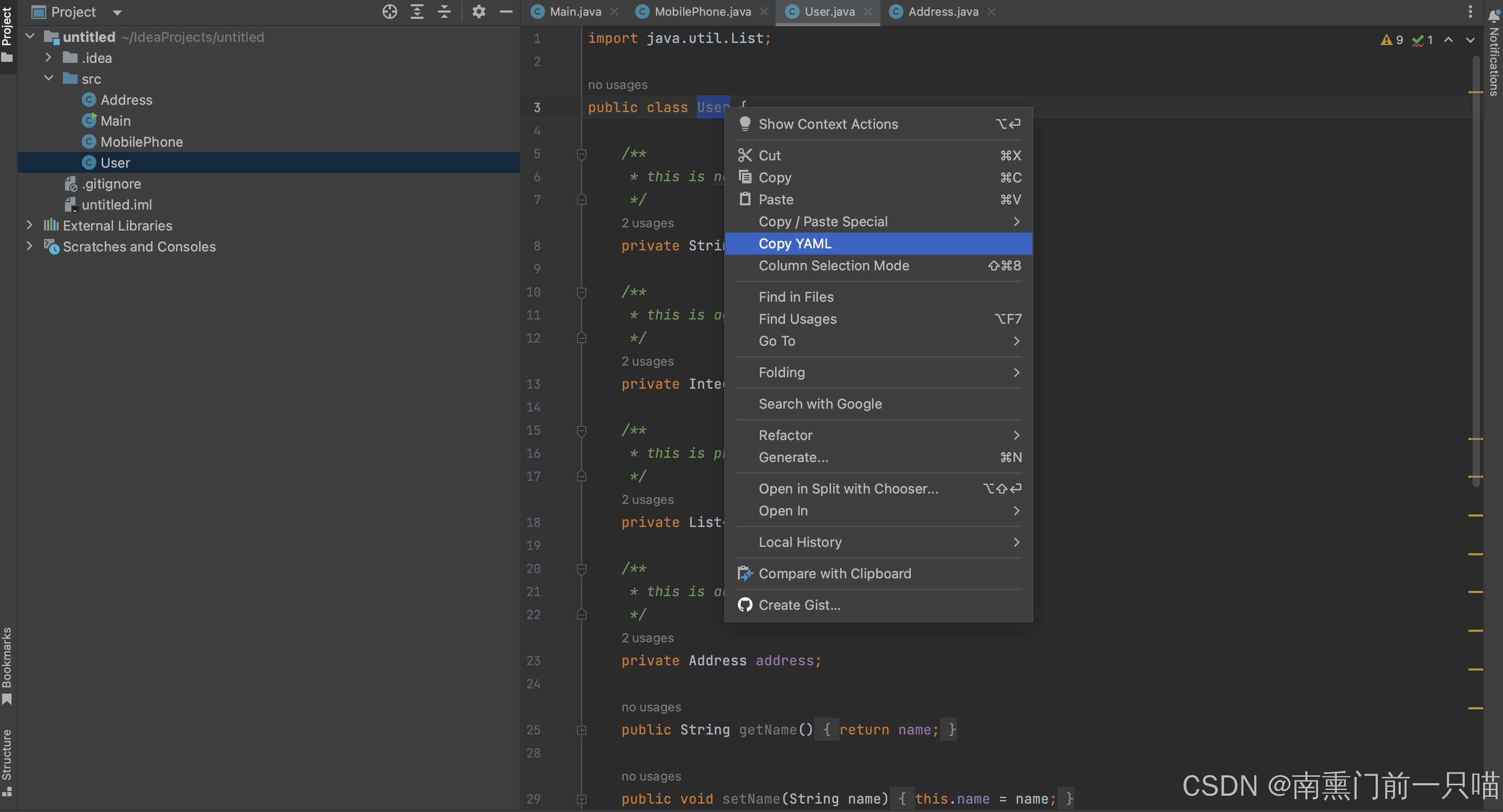Click the warnings indicator showing 9
The image size is (1503, 812).
point(1392,40)
